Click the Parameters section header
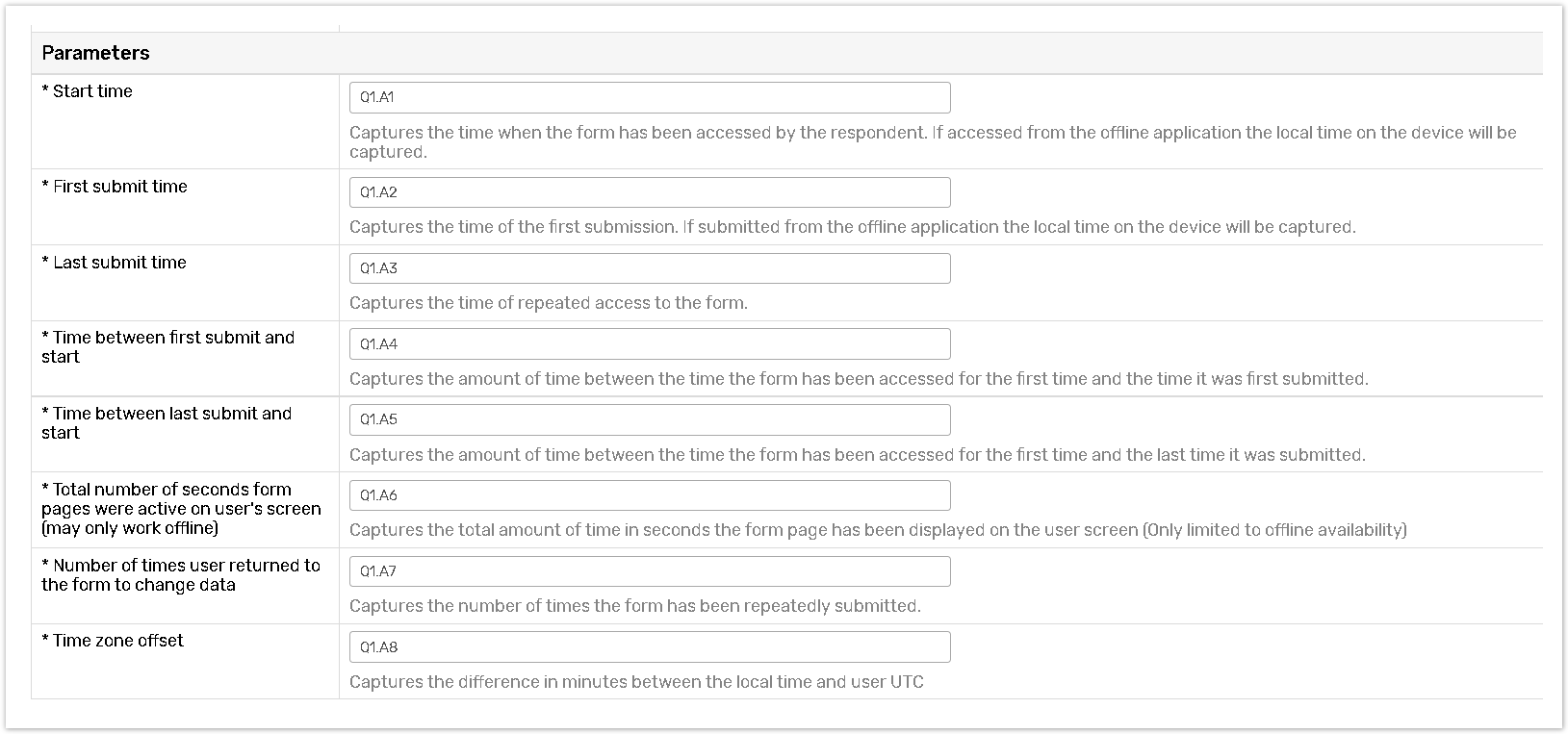This screenshot has width=1568, height=734. 96,53
